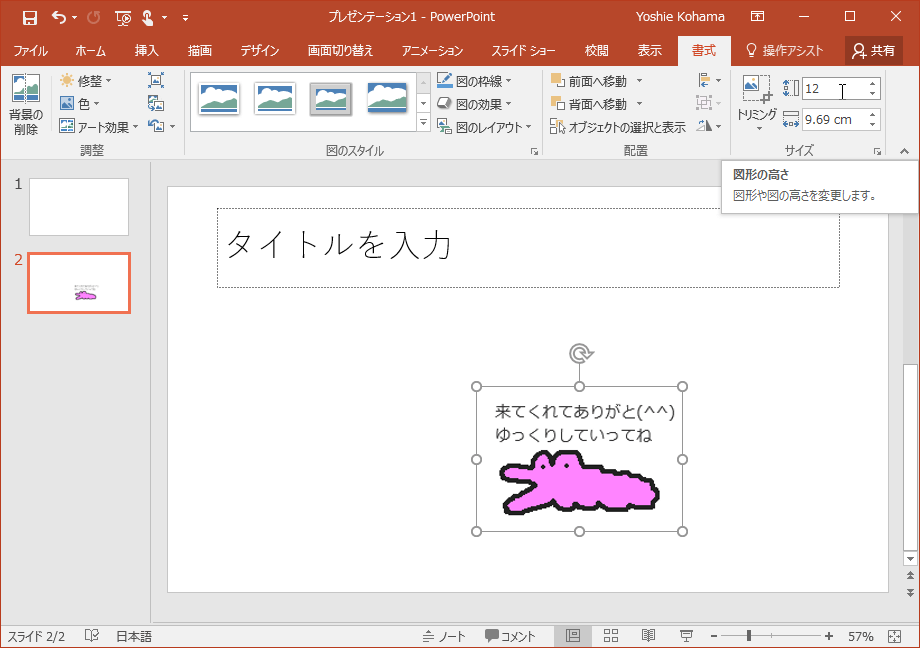Switch to Normal view icon

tap(573, 636)
